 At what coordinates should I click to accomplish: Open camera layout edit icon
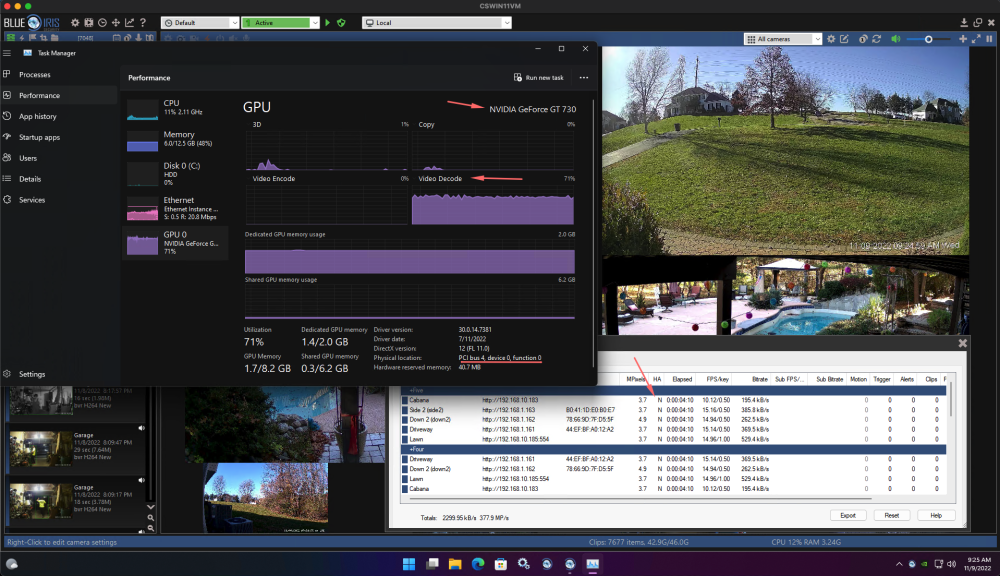(844, 39)
